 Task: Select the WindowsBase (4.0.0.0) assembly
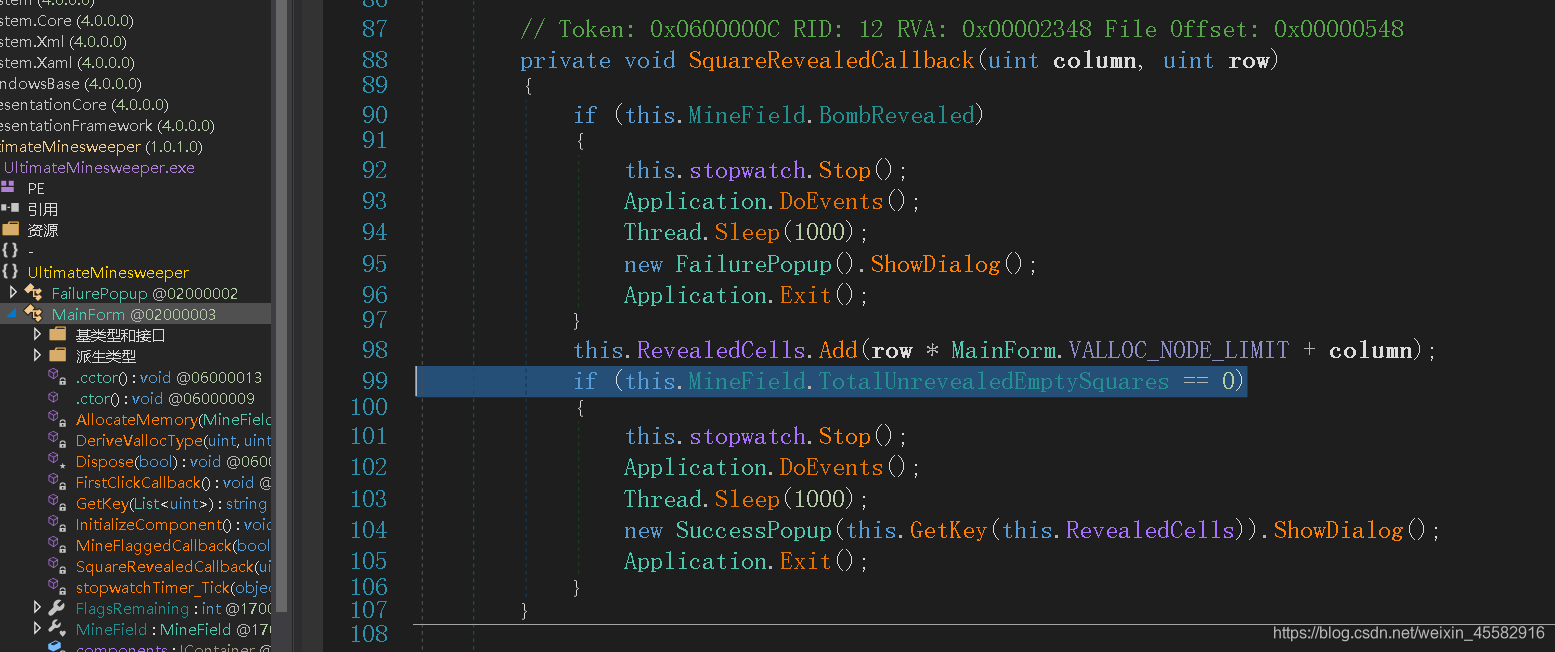pyautogui.click(x=71, y=83)
